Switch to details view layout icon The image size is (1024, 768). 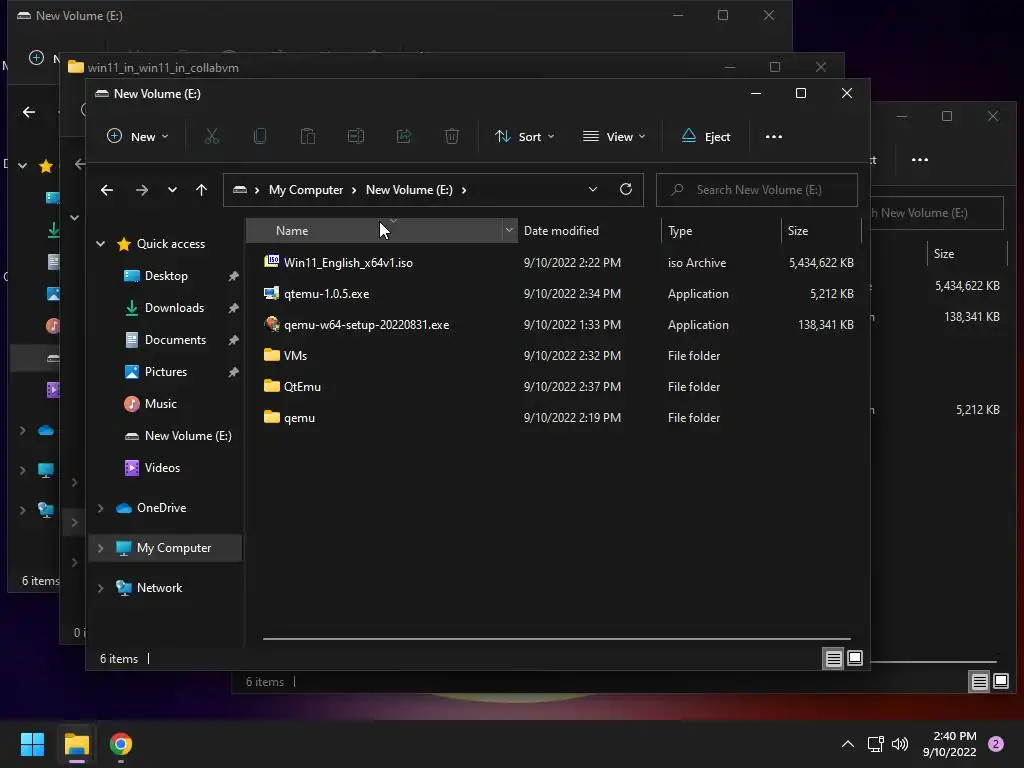click(x=833, y=658)
